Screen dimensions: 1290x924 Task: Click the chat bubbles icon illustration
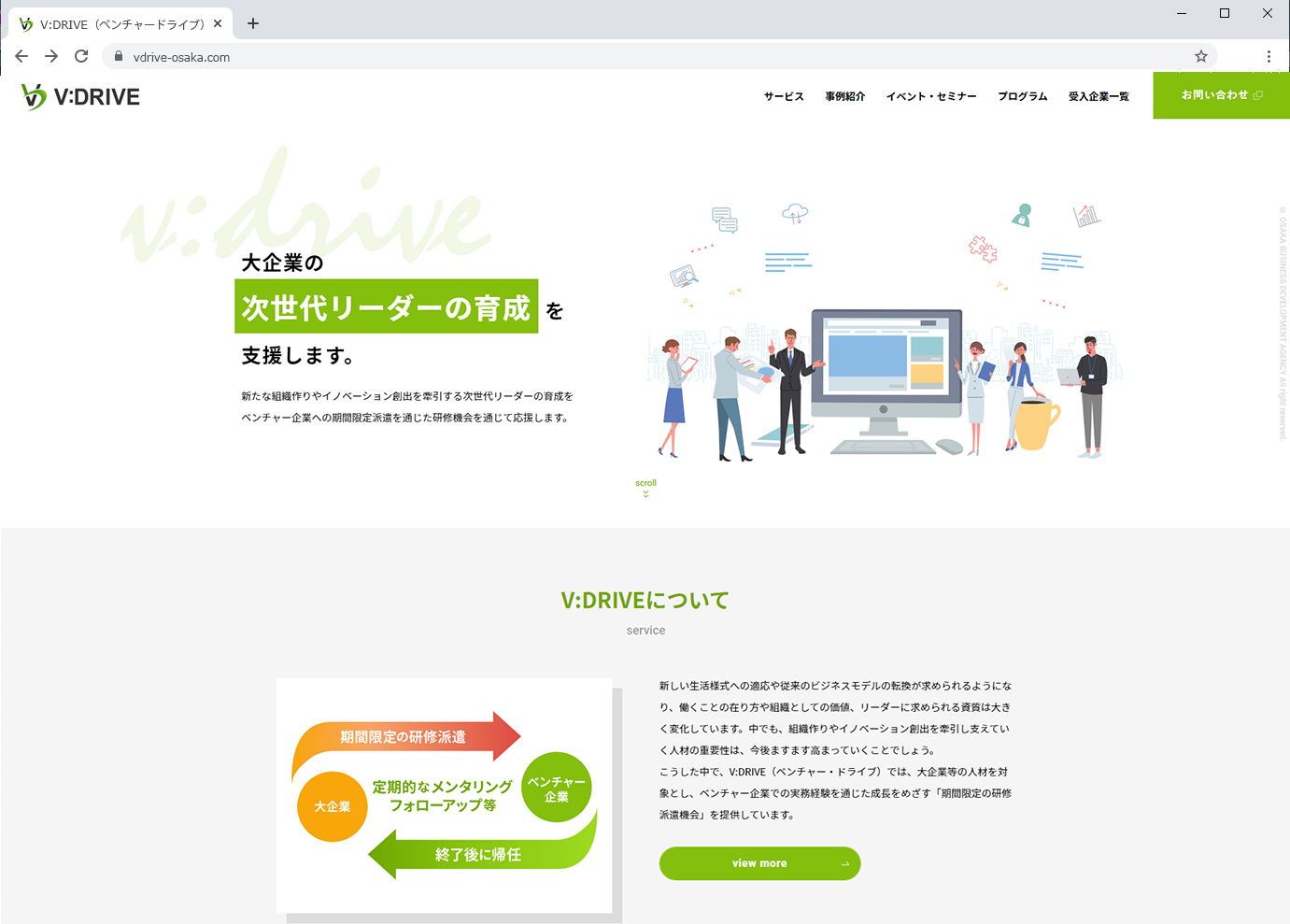[x=724, y=220]
